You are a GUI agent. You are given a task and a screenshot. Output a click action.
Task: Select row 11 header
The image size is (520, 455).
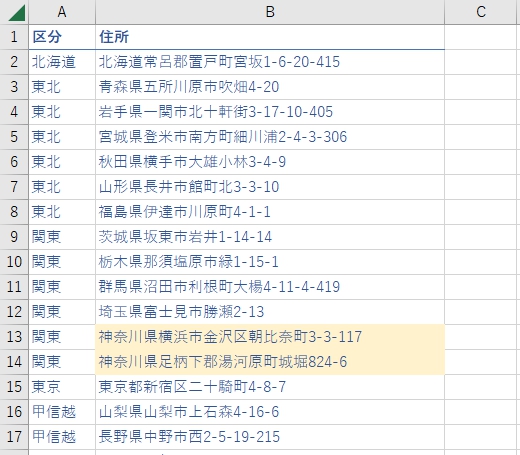pyautogui.click(x=14, y=287)
